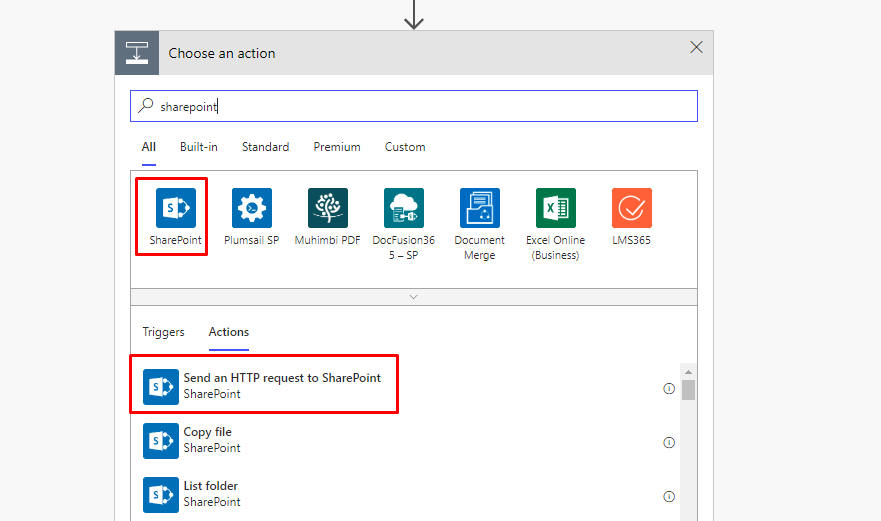The height and width of the screenshot is (521, 881).
Task: Switch to the Standard tab
Action: pyautogui.click(x=265, y=147)
